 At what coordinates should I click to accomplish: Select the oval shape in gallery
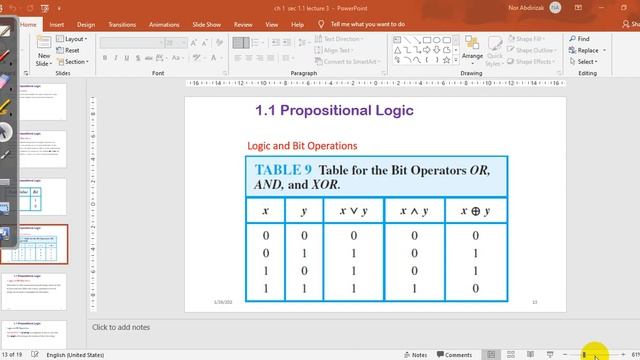437,40
